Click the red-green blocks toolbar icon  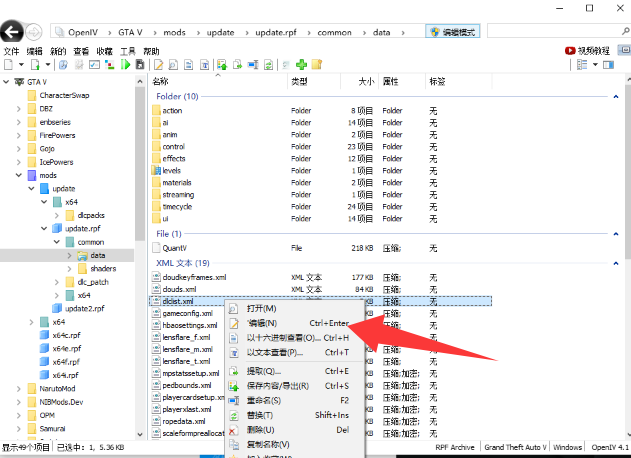click(x=109, y=64)
